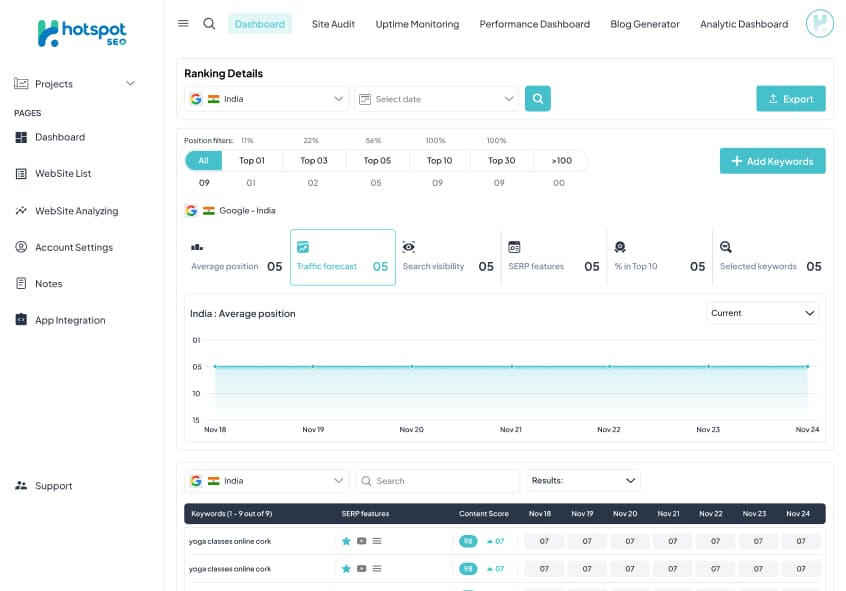Click the Nov 18 data point on chart
This screenshot has height=591, width=846.
(215, 366)
